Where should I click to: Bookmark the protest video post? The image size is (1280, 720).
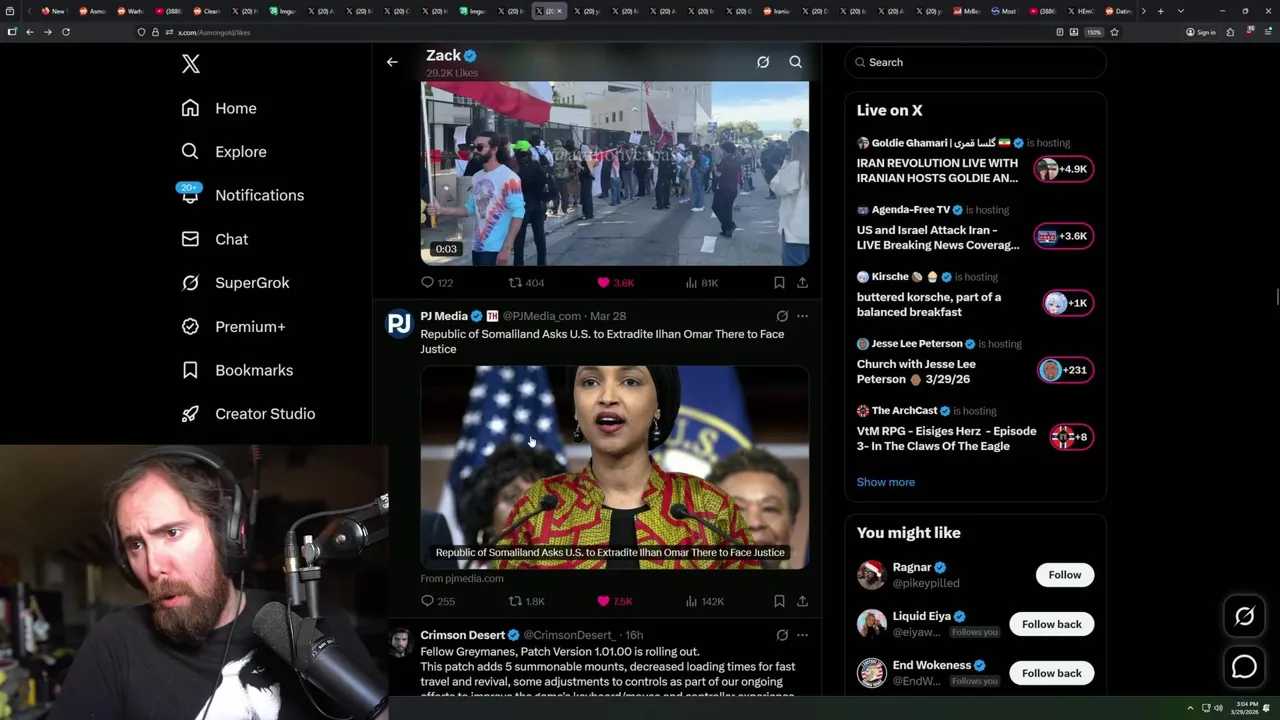(779, 283)
